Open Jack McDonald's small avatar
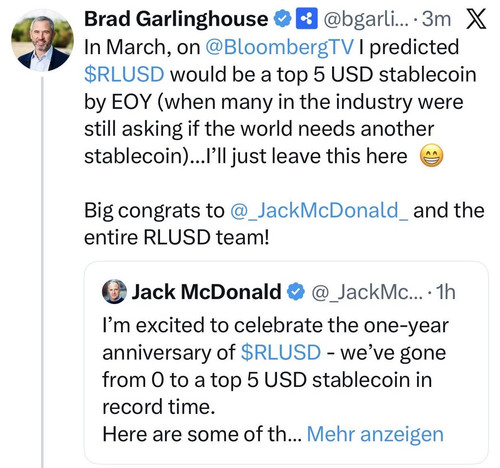 (114, 291)
